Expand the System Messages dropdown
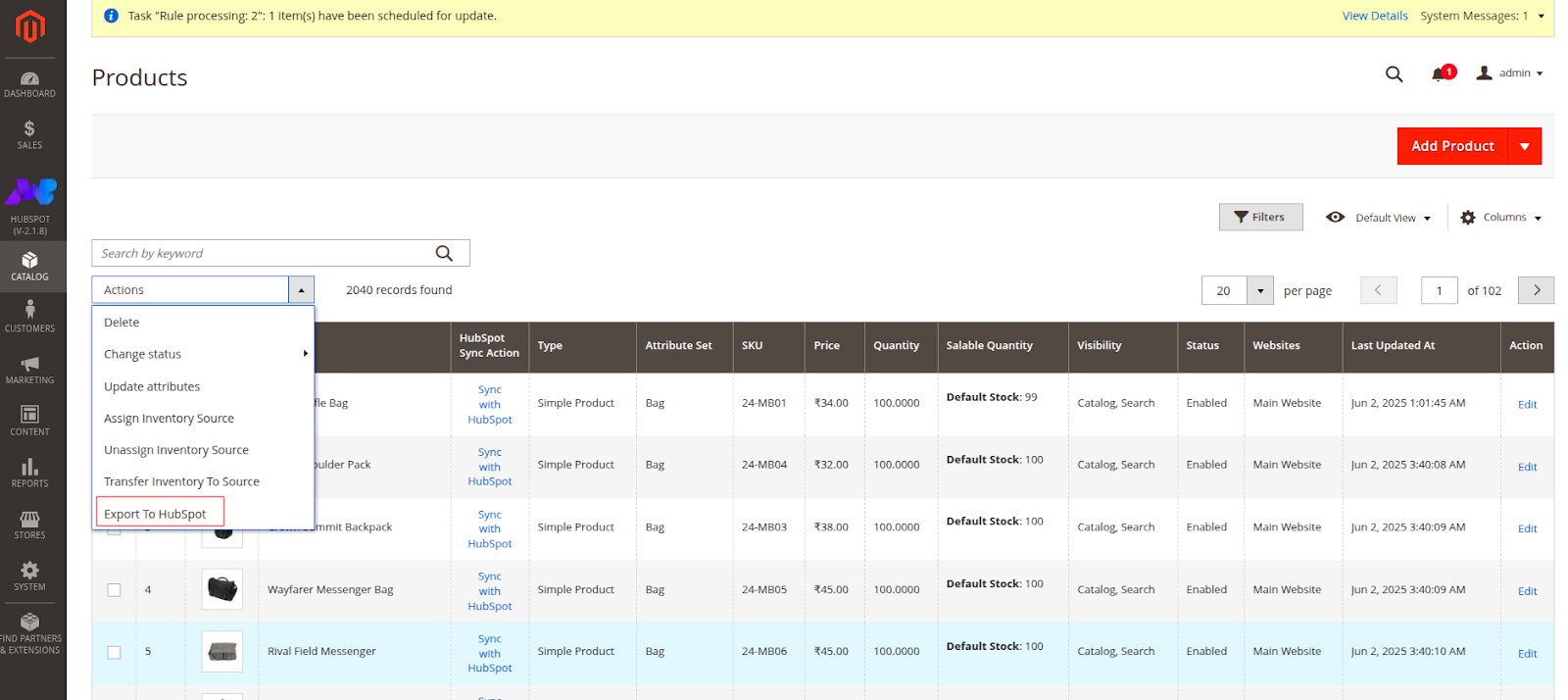Screen dimensions: 1568x700 (x=1482, y=16)
